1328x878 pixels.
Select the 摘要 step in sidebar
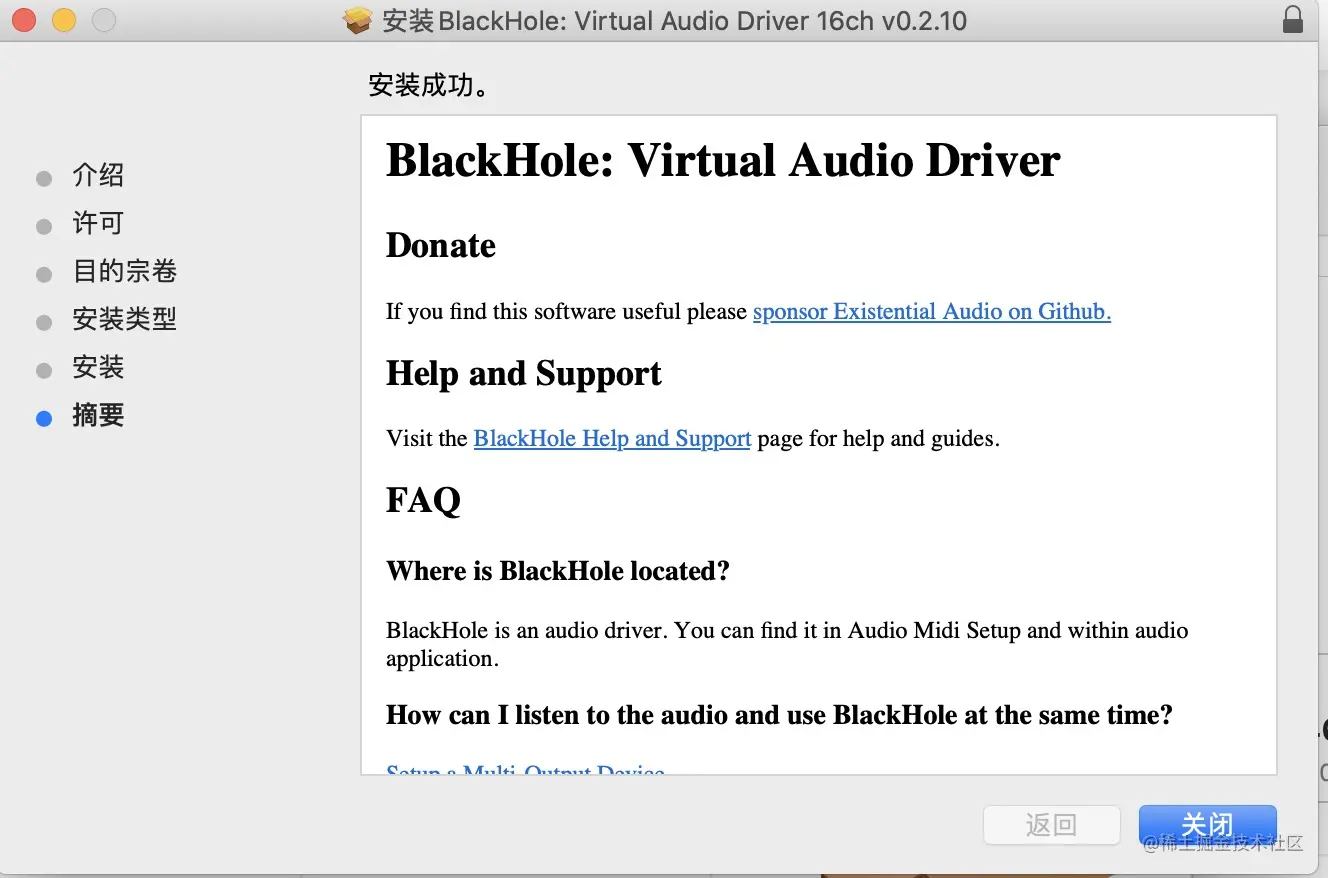98,416
